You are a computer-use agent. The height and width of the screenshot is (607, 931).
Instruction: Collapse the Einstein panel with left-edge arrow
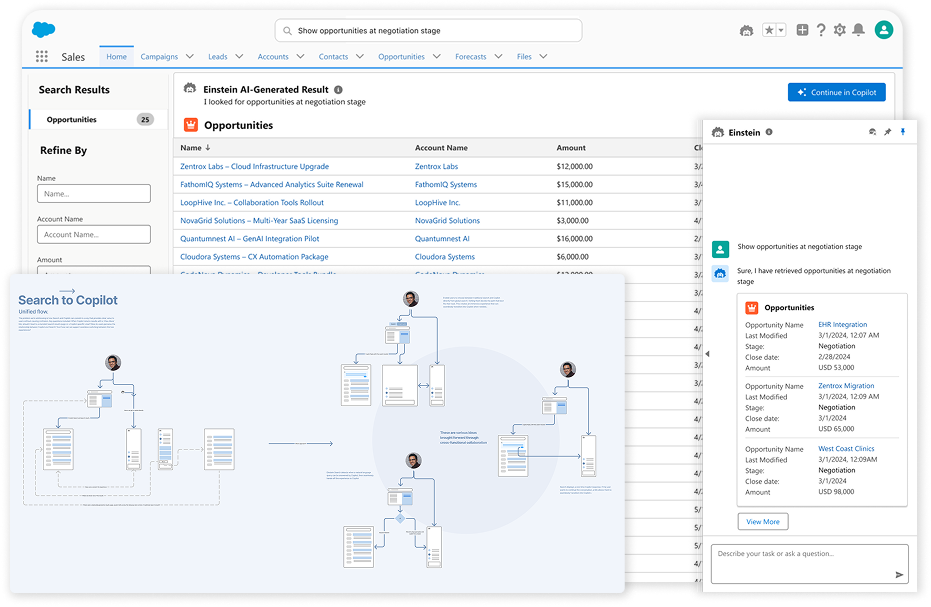[x=707, y=354]
